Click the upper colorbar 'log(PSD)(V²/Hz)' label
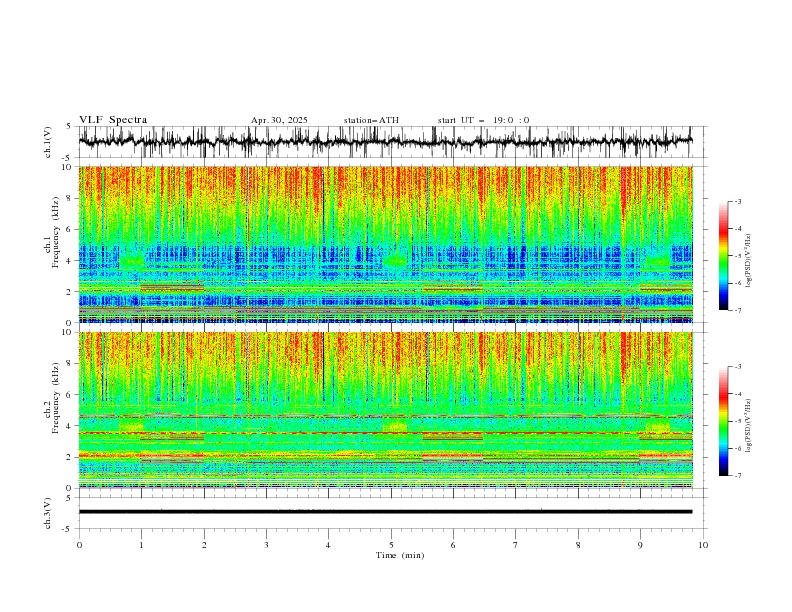Screen dimensions: 792x612 [x=749, y=261]
